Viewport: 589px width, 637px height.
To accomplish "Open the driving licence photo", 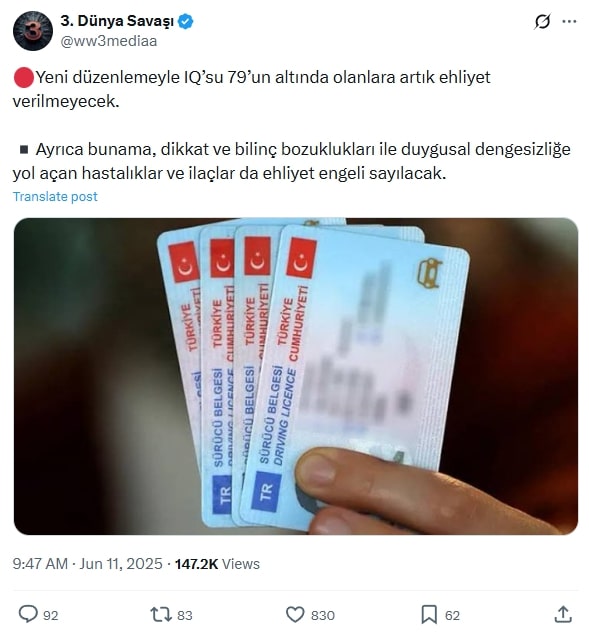I will coord(296,376).
